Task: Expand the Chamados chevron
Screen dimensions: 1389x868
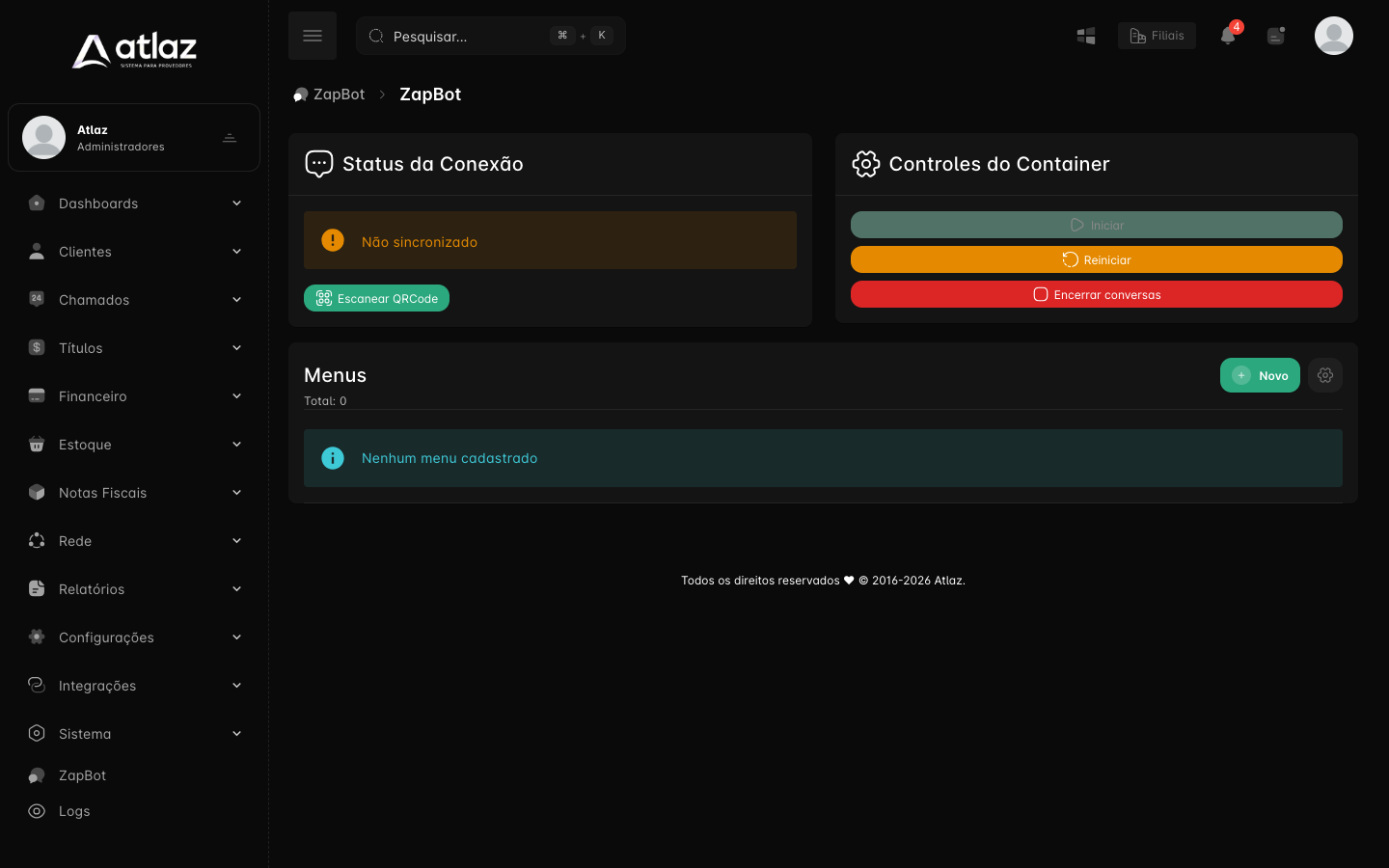Action: coord(236,300)
